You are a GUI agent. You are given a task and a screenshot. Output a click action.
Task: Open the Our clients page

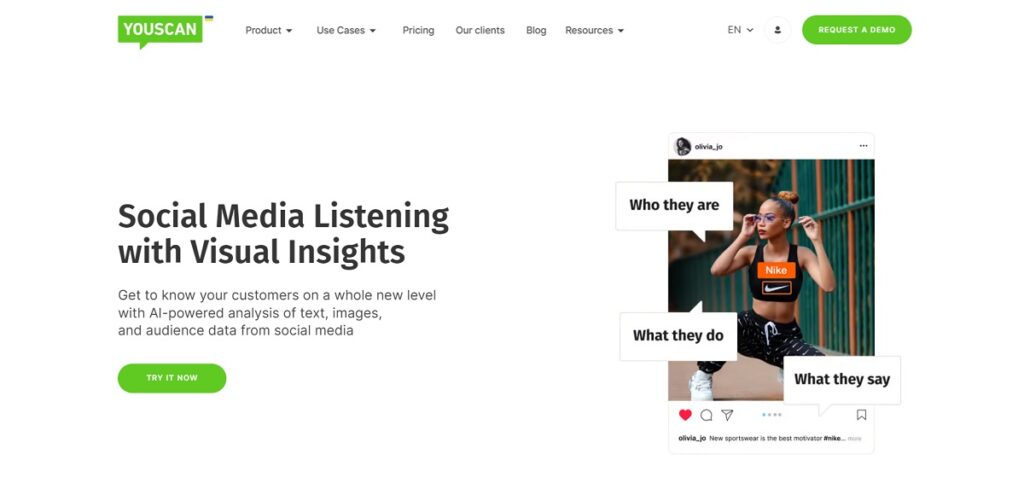480,30
